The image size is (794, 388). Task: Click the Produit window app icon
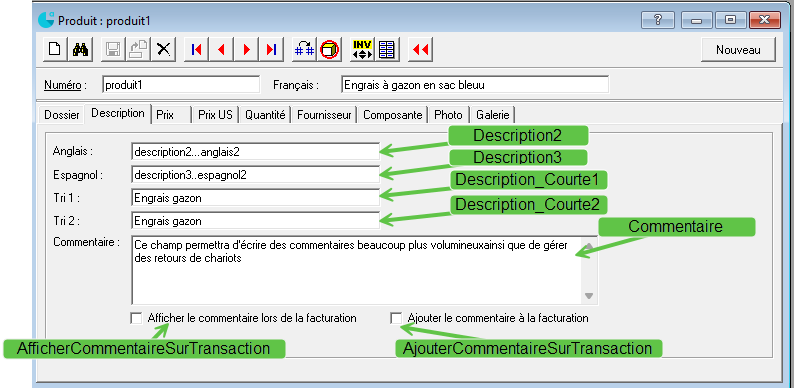pyautogui.click(x=46, y=20)
